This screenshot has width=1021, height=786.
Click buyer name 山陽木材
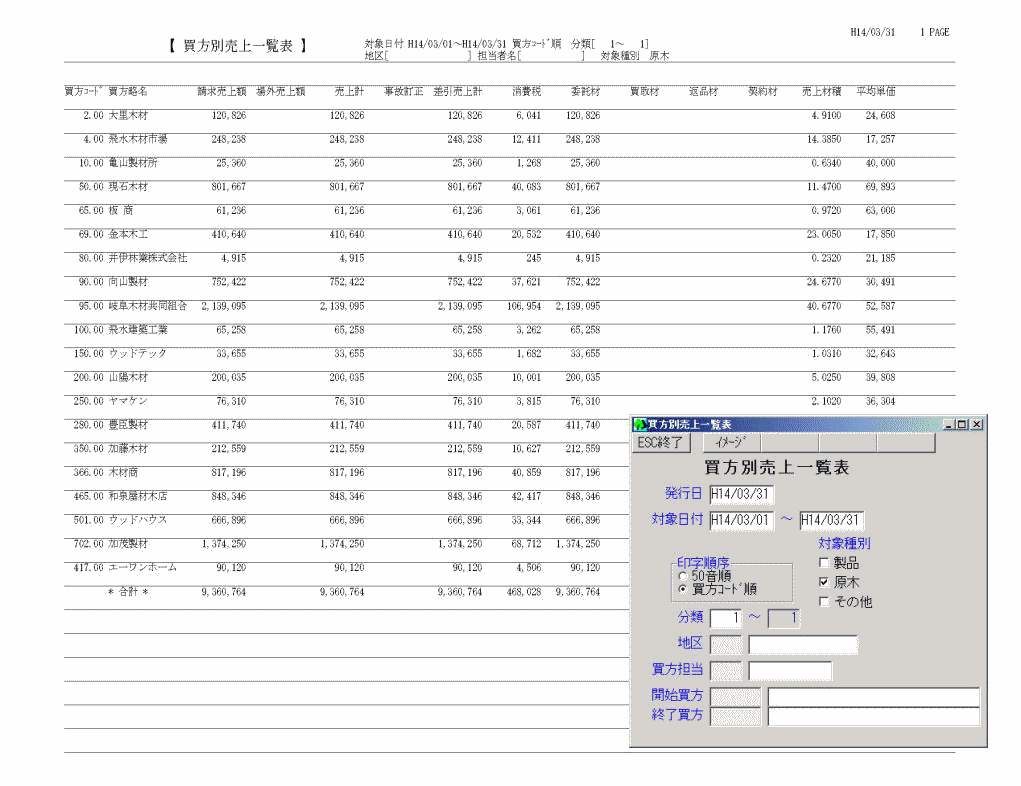tap(128, 378)
